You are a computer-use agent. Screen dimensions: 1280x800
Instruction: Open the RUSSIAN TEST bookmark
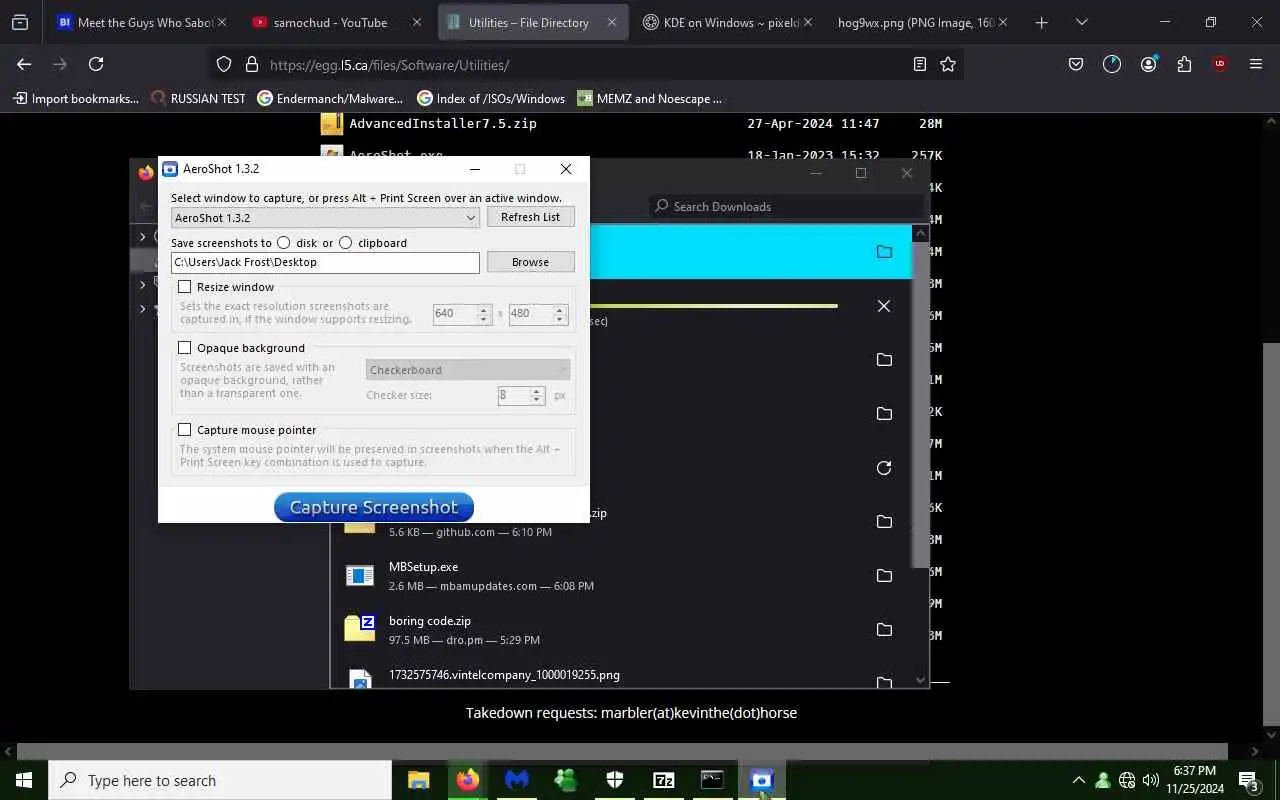[x=198, y=98]
